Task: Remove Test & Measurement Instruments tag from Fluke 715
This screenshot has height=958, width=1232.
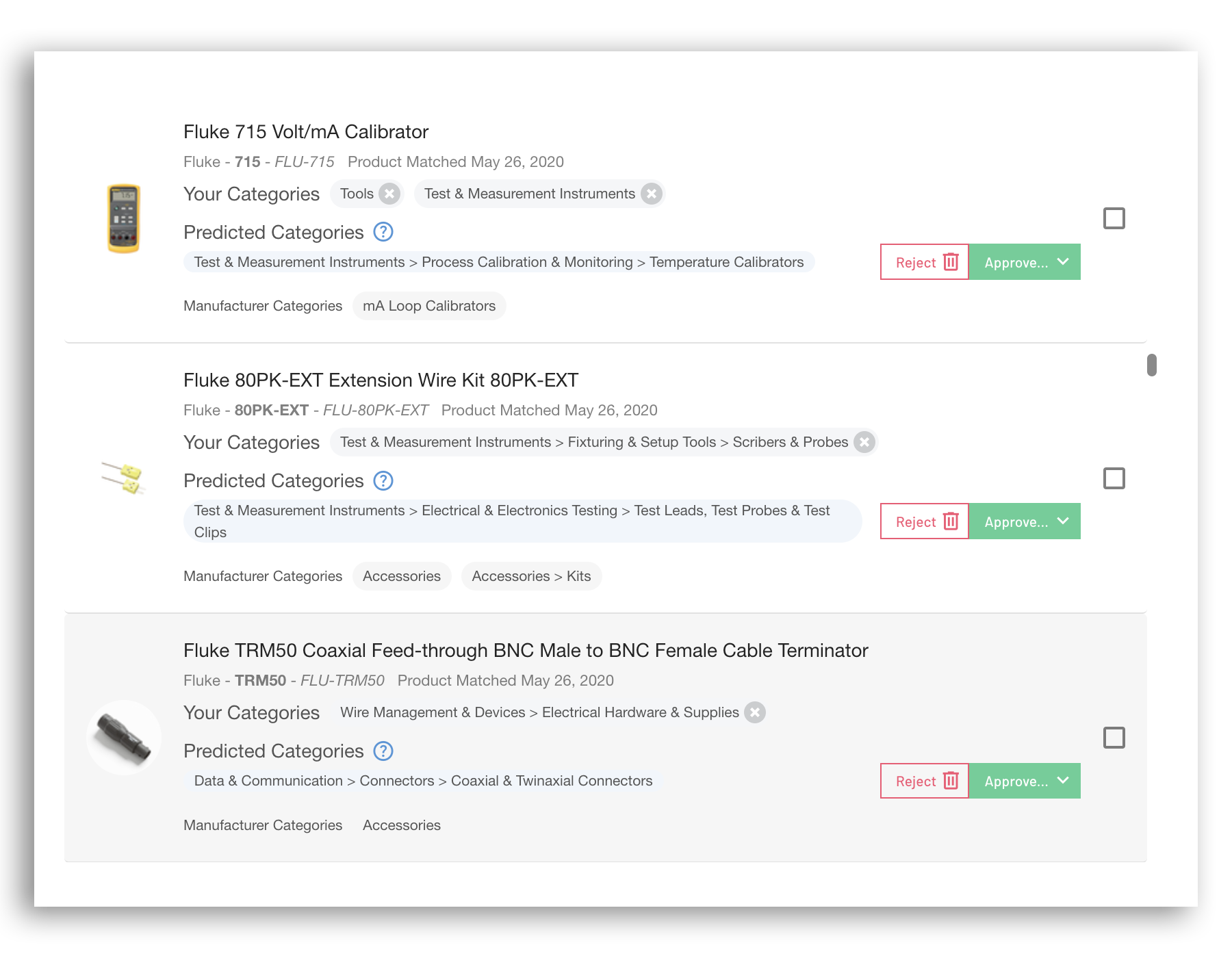Action: pos(652,194)
